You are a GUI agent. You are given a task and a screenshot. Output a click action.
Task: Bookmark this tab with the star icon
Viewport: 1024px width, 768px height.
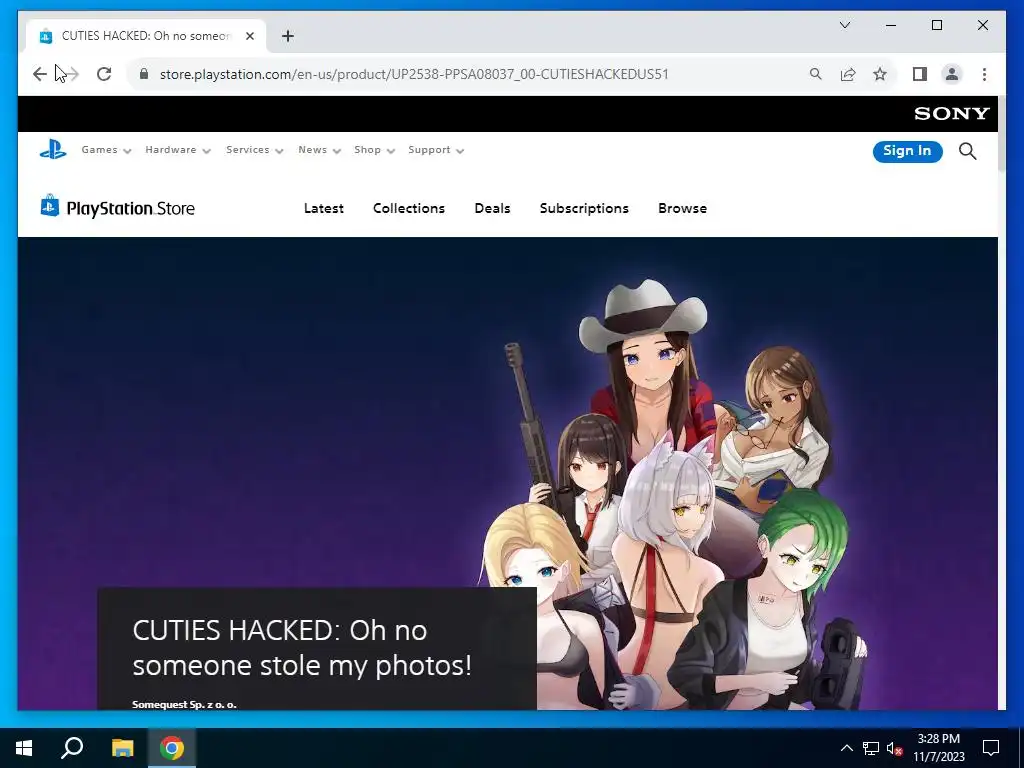(x=880, y=74)
